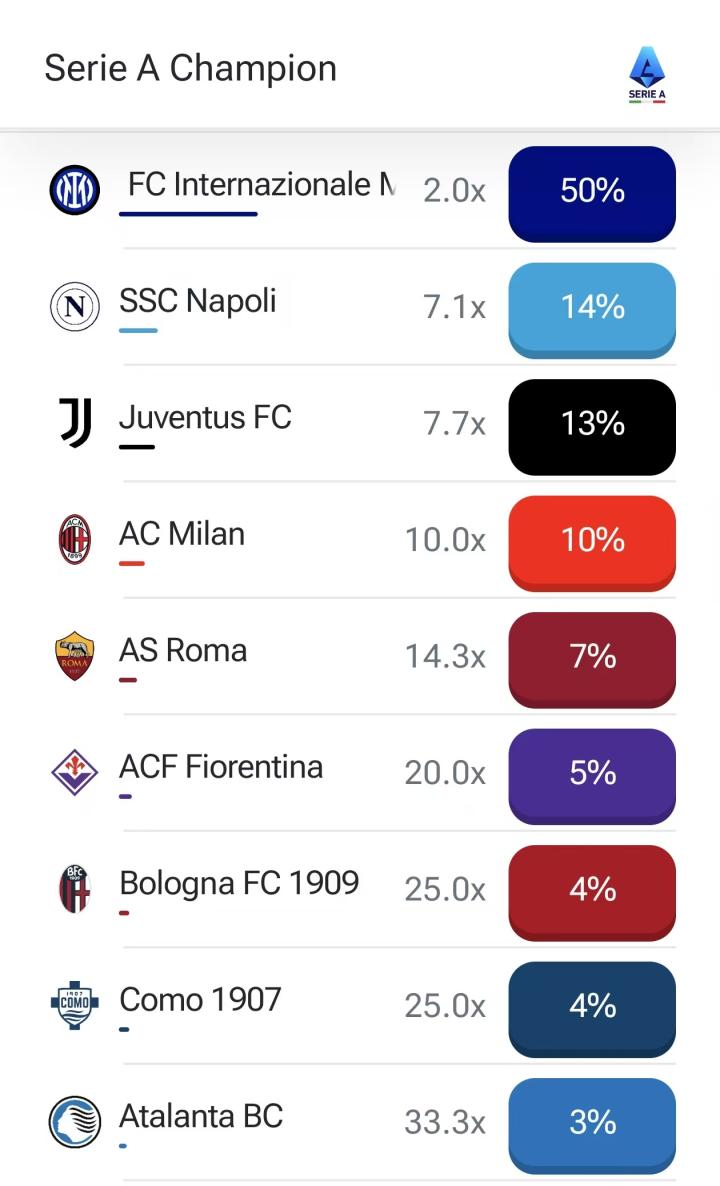Viewport: 720px width, 1186px height.
Task: Open the AC Milan crest icon
Action: coord(75,539)
